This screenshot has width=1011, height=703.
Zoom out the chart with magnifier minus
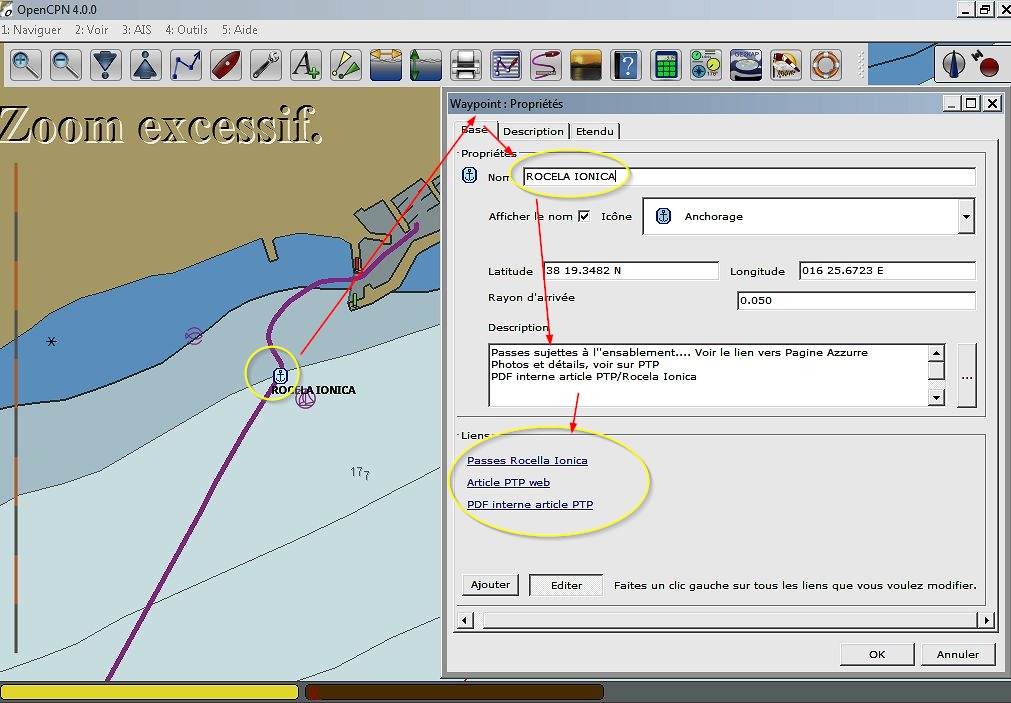coord(65,65)
